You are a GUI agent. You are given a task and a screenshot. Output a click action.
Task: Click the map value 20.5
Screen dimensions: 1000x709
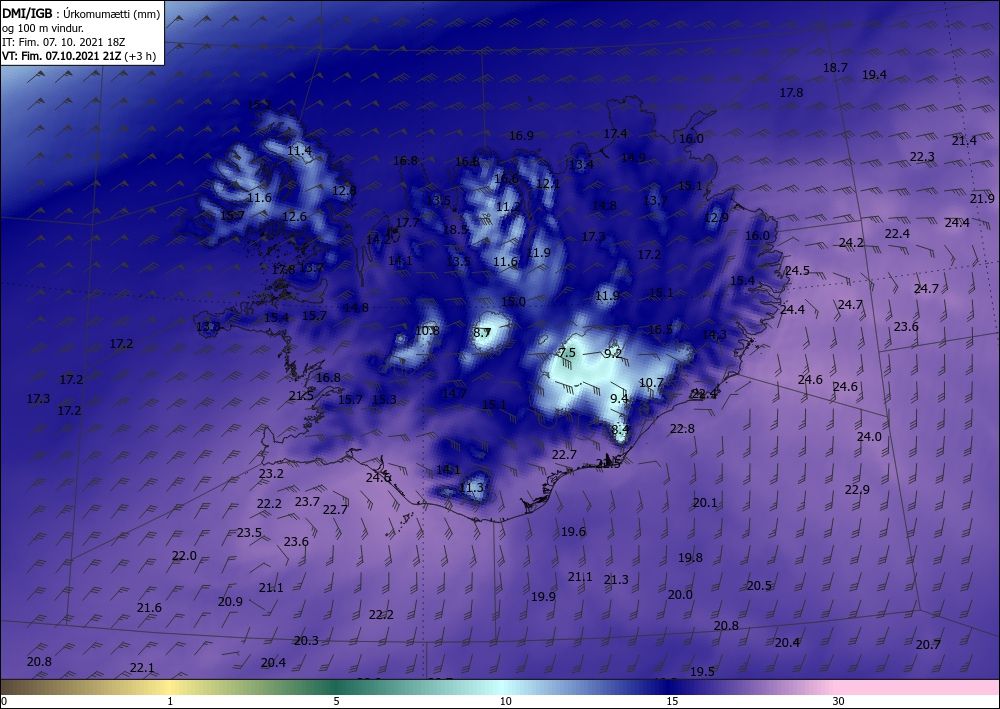point(760,586)
